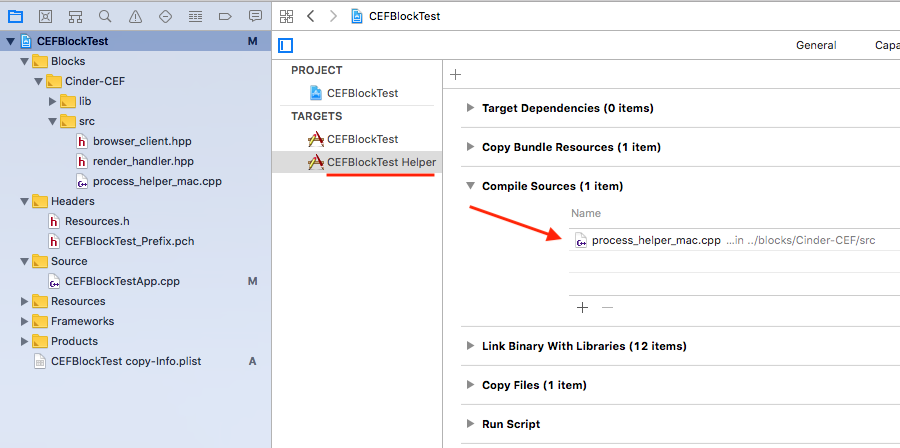This screenshot has height=448, width=900.
Task: Expand the lib folder
Action: coord(53,102)
